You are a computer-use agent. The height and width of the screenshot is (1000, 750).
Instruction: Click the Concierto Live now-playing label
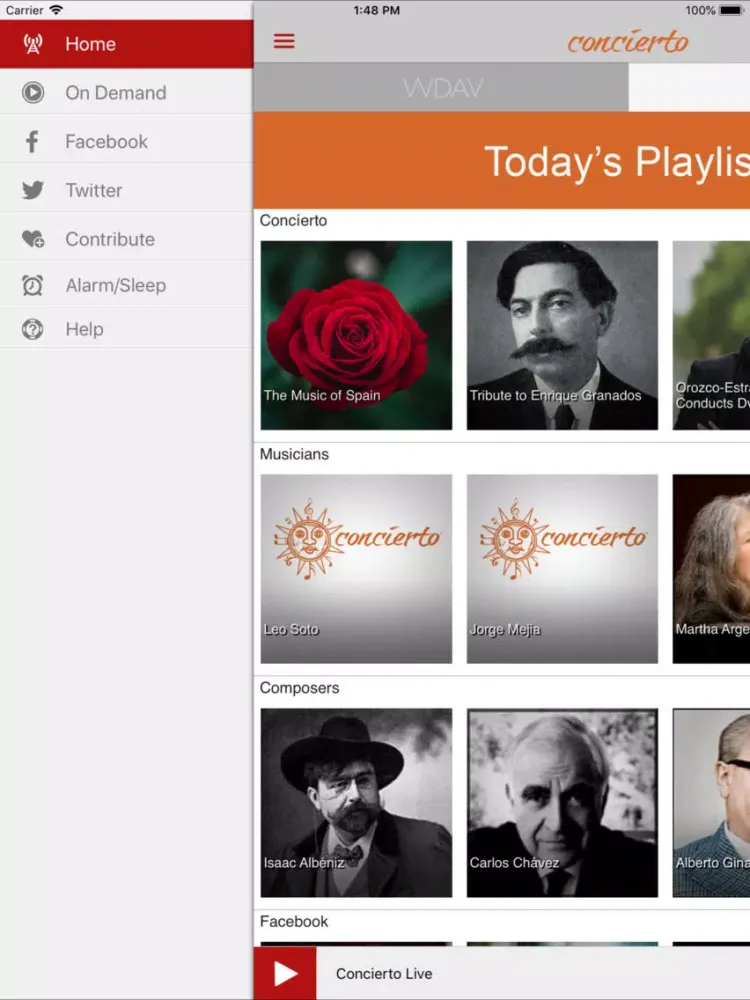[x=384, y=973]
